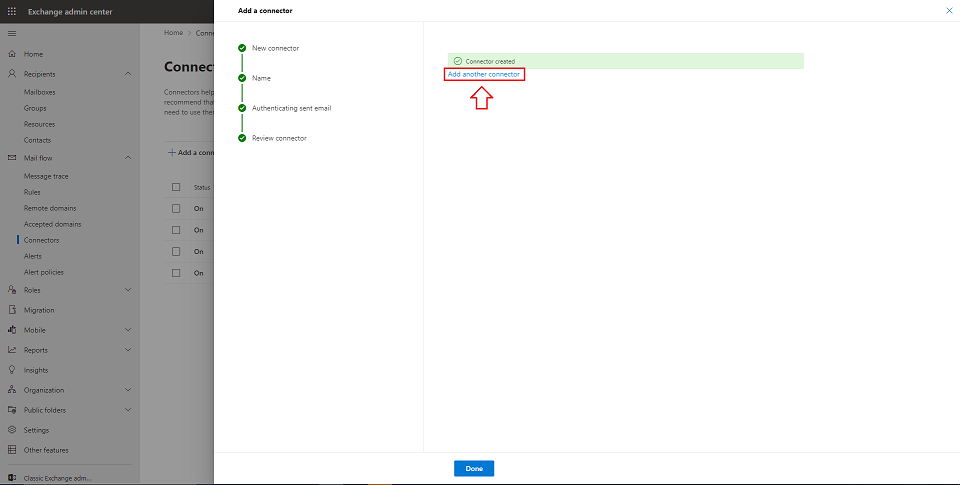This screenshot has width=960, height=485.
Task: Click the Done button
Action: [473, 468]
